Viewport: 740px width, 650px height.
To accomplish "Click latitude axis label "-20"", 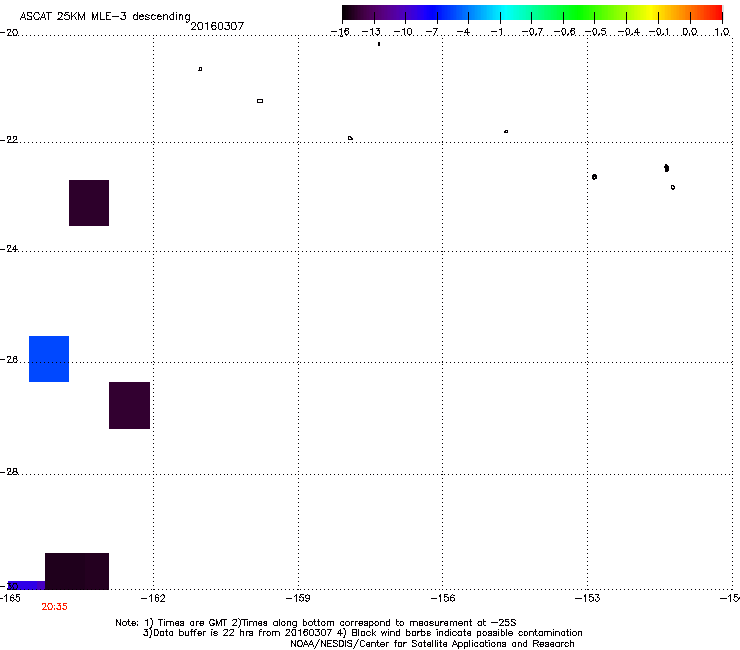I will click(x=9, y=32).
